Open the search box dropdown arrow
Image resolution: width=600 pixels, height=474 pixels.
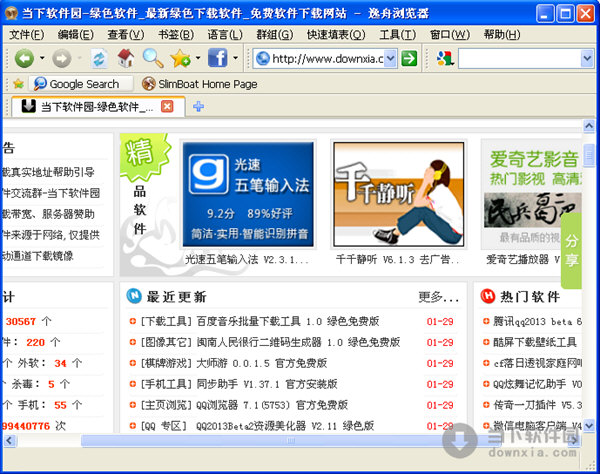pyautogui.click(x=587, y=59)
